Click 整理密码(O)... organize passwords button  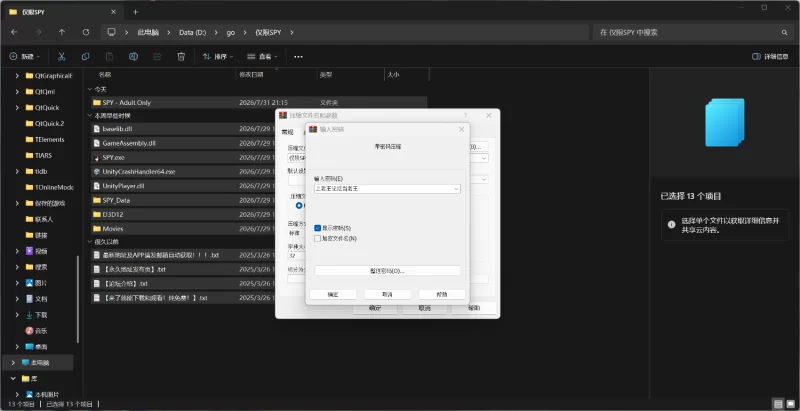click(387, 271)
